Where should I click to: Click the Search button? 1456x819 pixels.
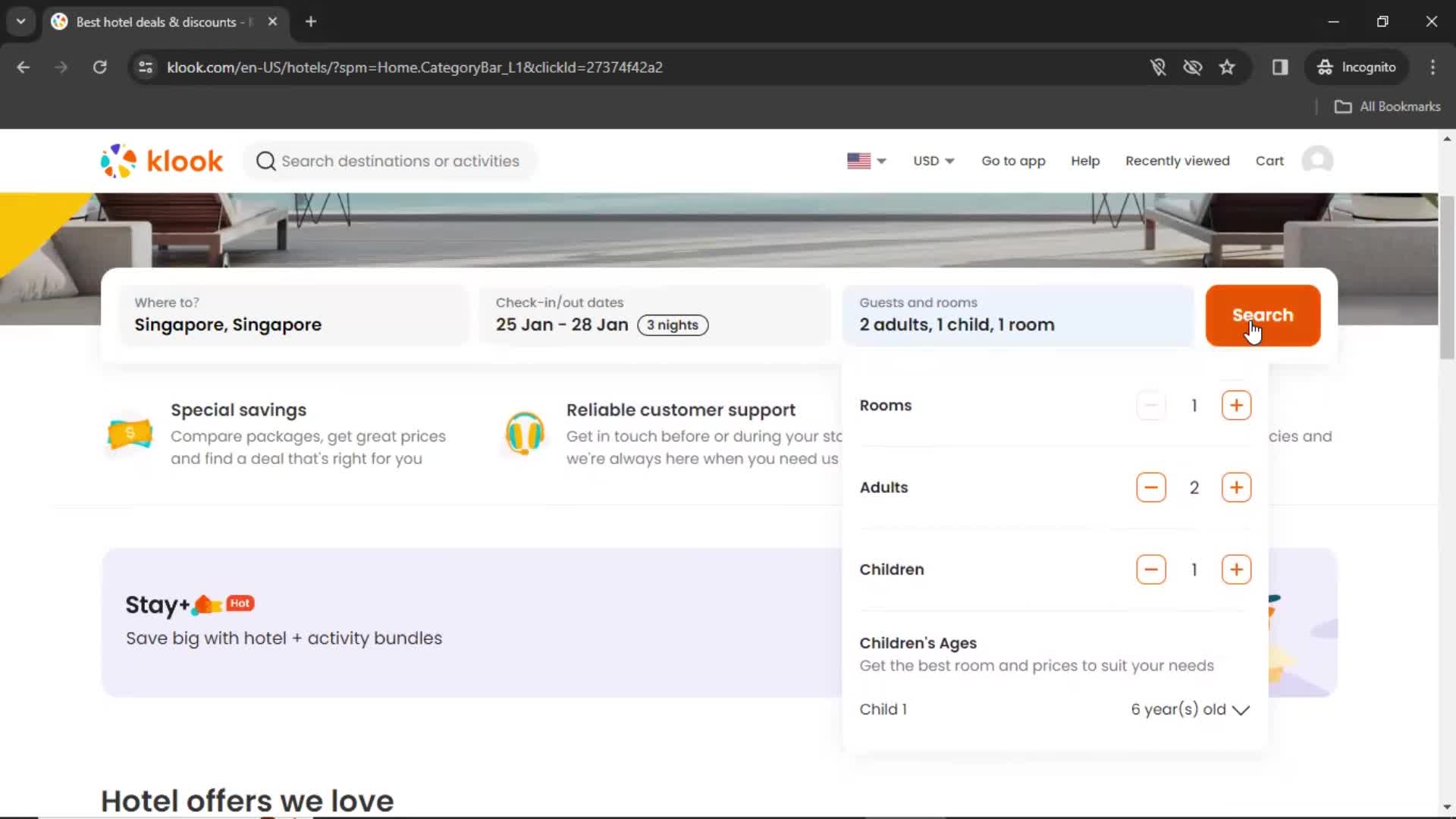(x=1263, y=314)
